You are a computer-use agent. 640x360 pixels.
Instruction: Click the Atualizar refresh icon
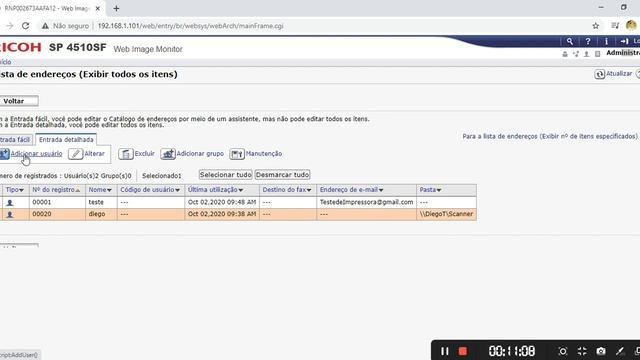point(599,74)
